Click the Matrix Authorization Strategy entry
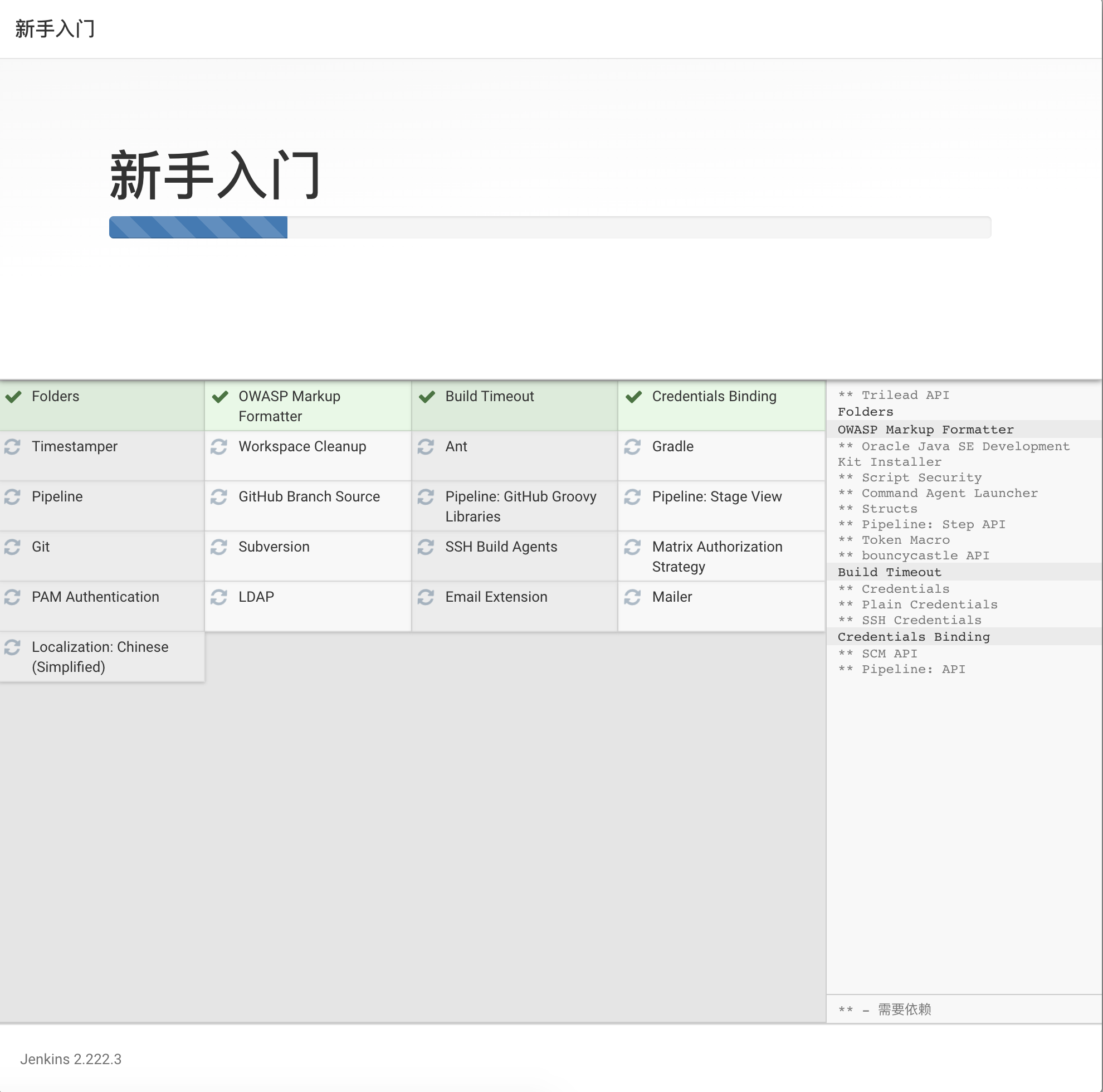Viewport: 1103px width, 1092px height. [716, 556]
